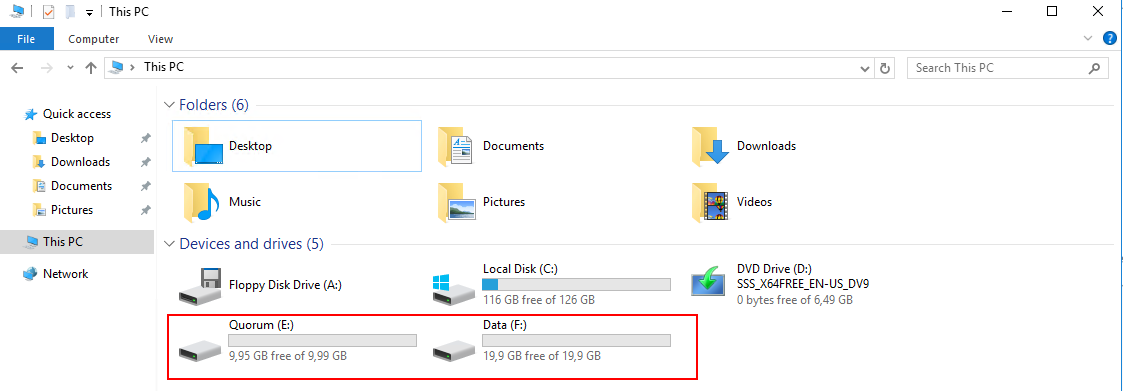Click Quorum (E:) capacity bar
The image size is (1123, 391).
pos(322,340)
